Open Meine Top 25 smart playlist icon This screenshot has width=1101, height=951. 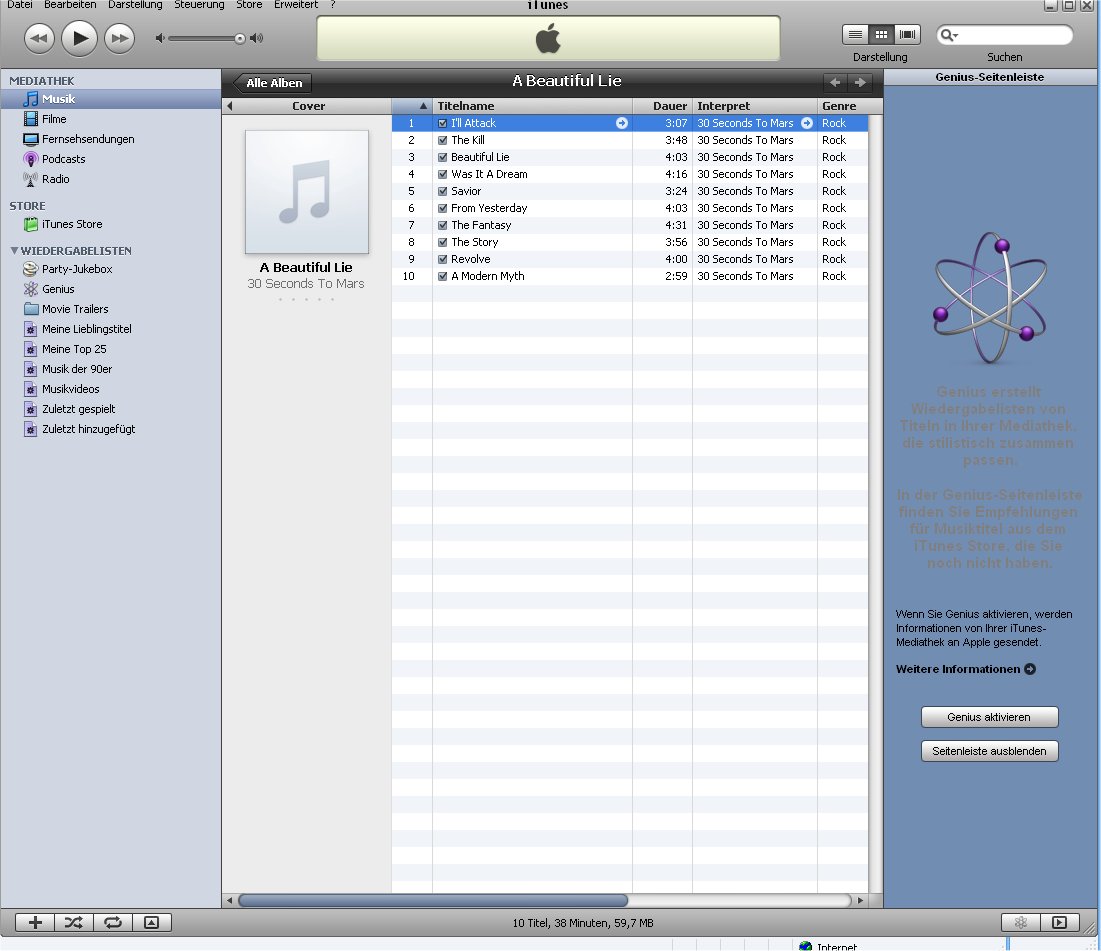30,349
